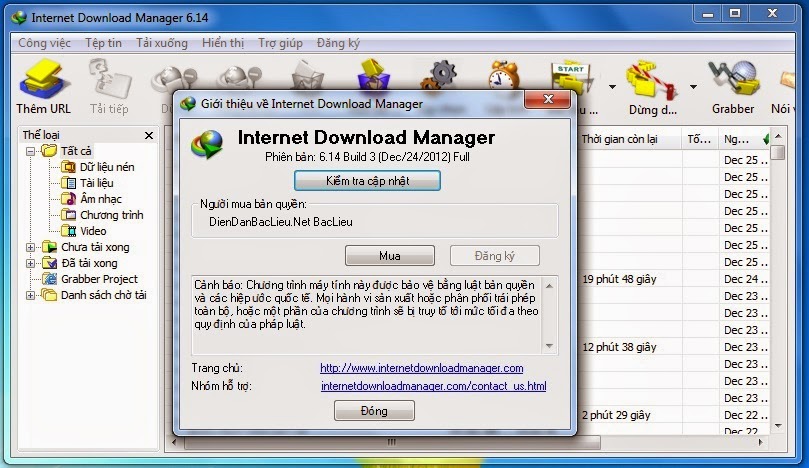This screenshot has height=468, width=809.
Task: Select the Dữ liệu nén category
Action: coord(107,167)
